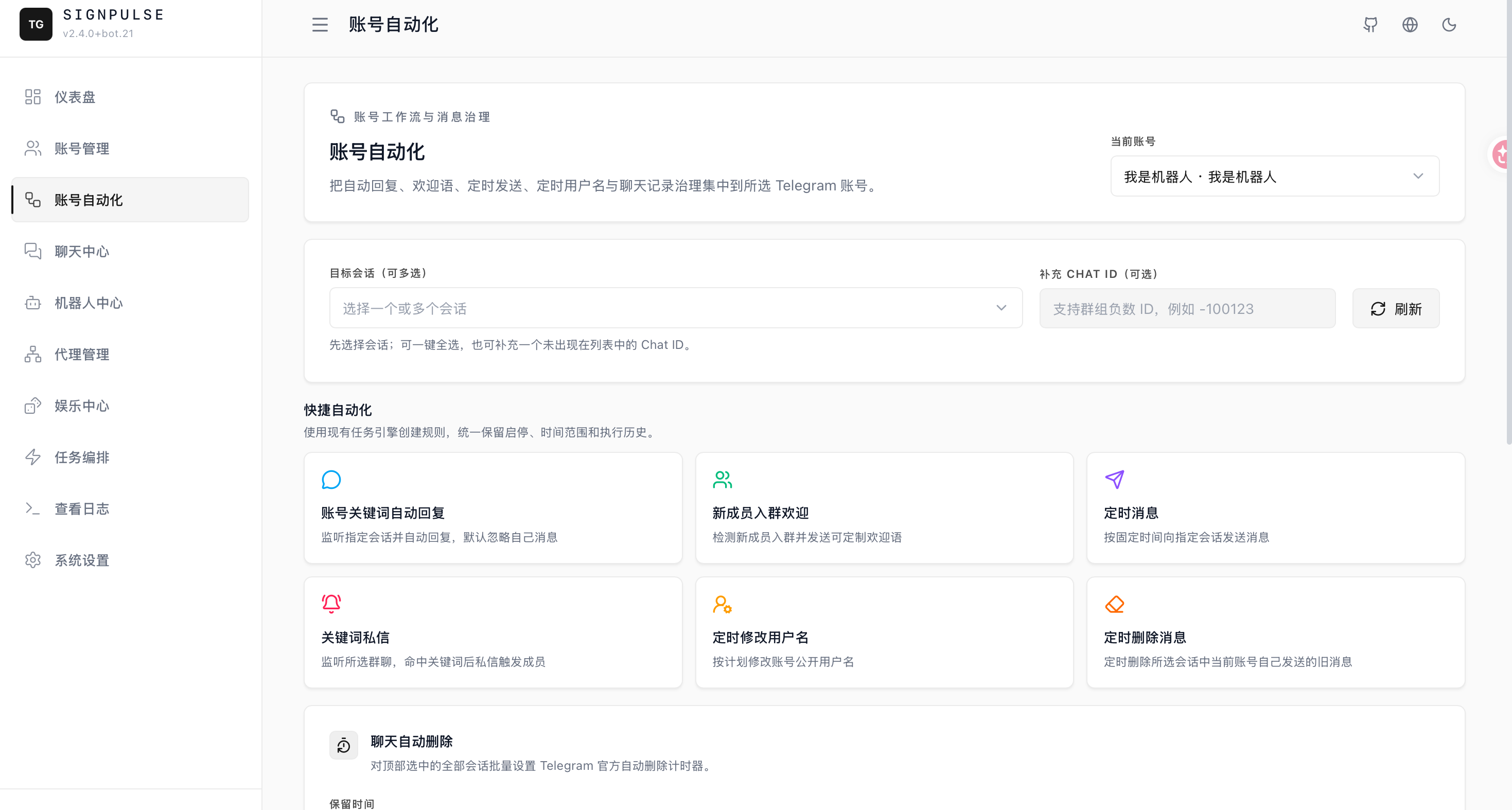Switch to dark mode moon icon
The image size is (1512, 810).
(1449, 25)
